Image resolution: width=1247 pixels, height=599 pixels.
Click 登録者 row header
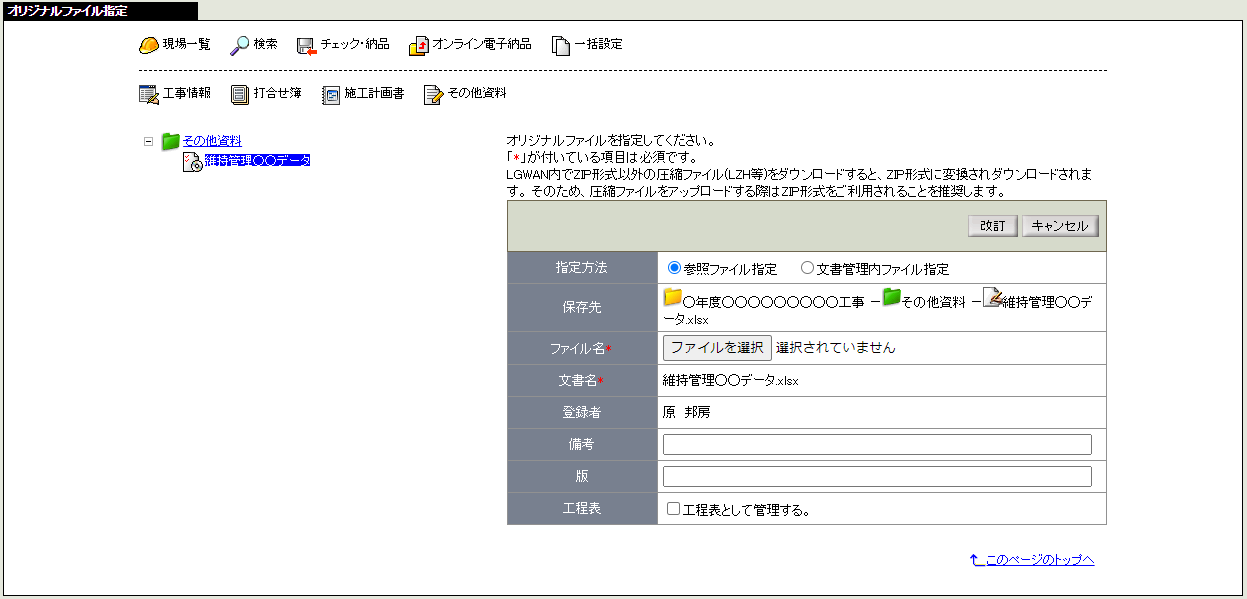click(x=582, y=412)
